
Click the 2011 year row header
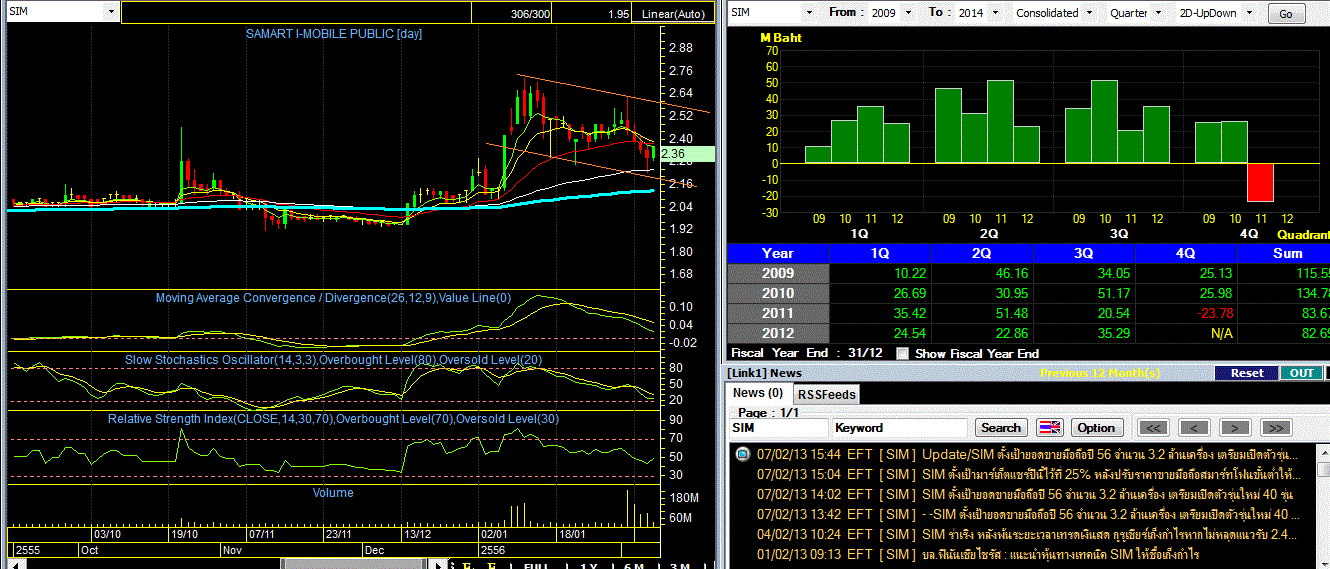(778, 313)
